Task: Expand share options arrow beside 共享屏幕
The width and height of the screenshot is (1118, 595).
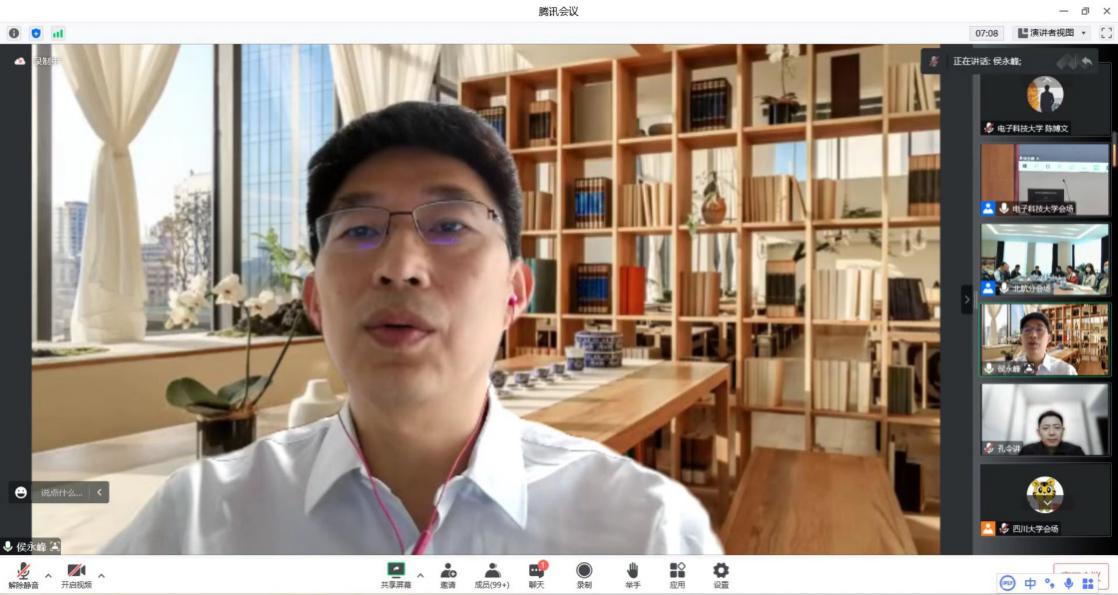Action: pos(420,575)
